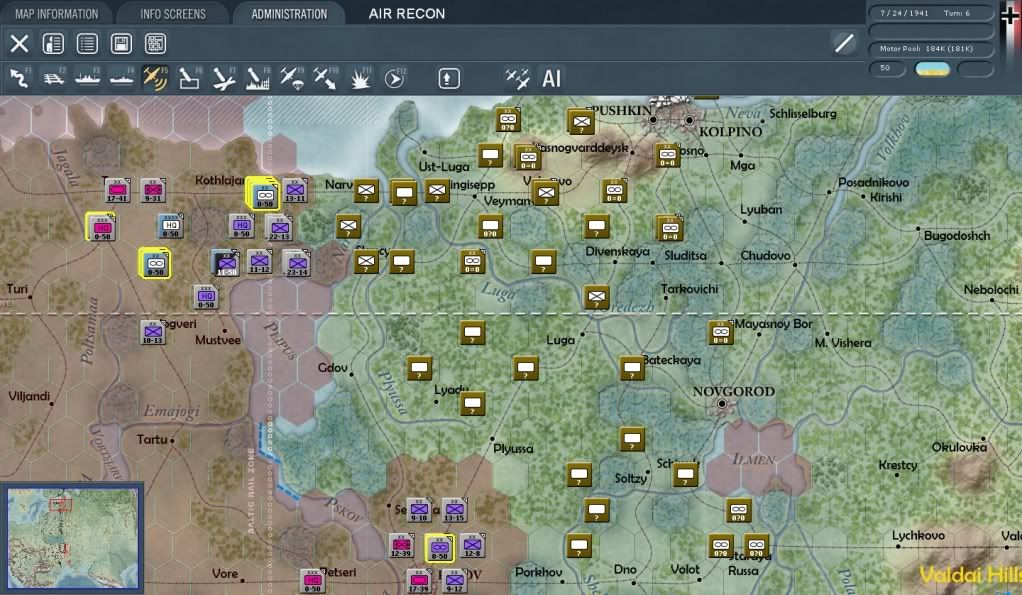Select the F2 rail mode icon

tap(53, 78)
